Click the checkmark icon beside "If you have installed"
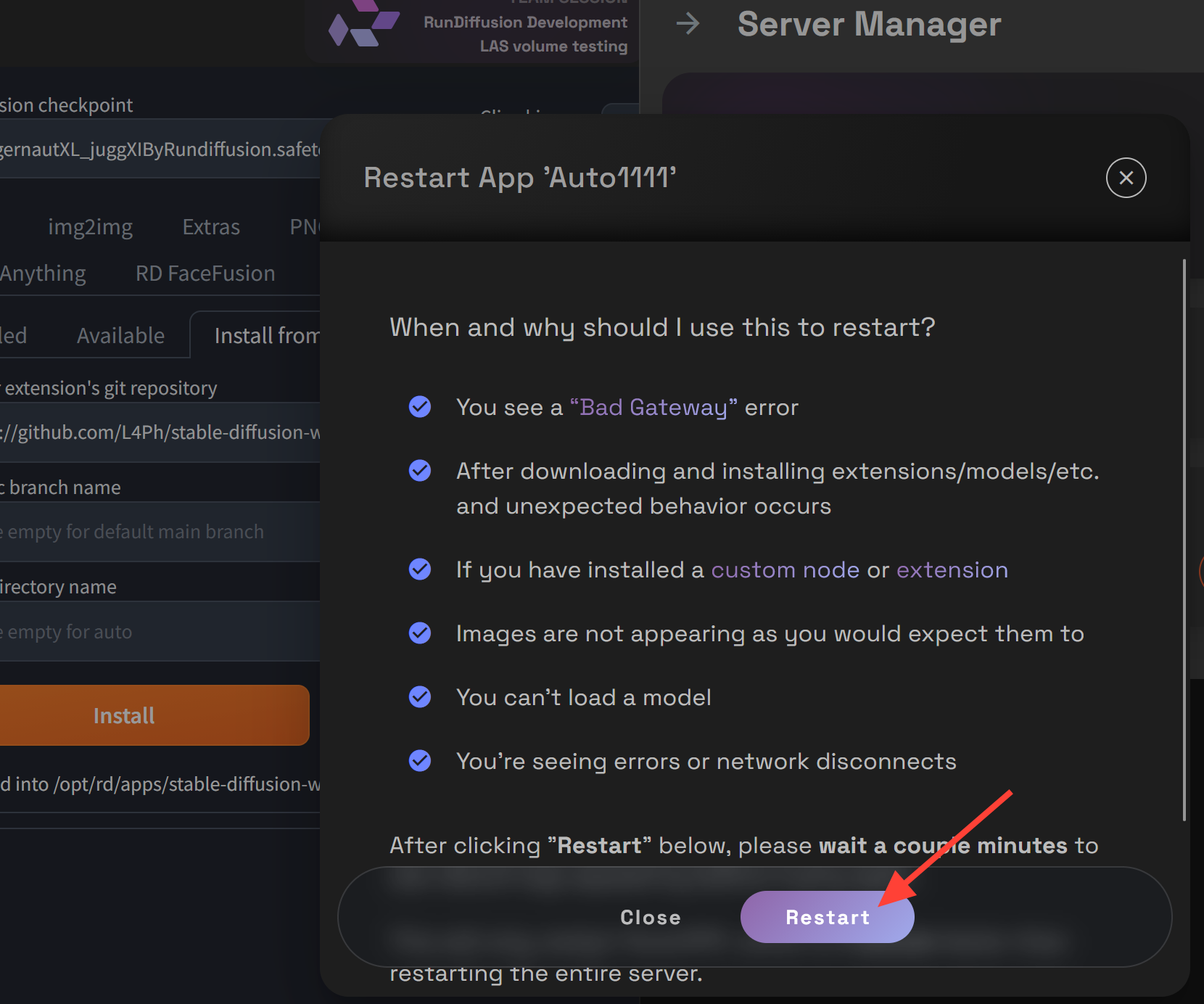The image size is (1204, 1004). (420, 569)
